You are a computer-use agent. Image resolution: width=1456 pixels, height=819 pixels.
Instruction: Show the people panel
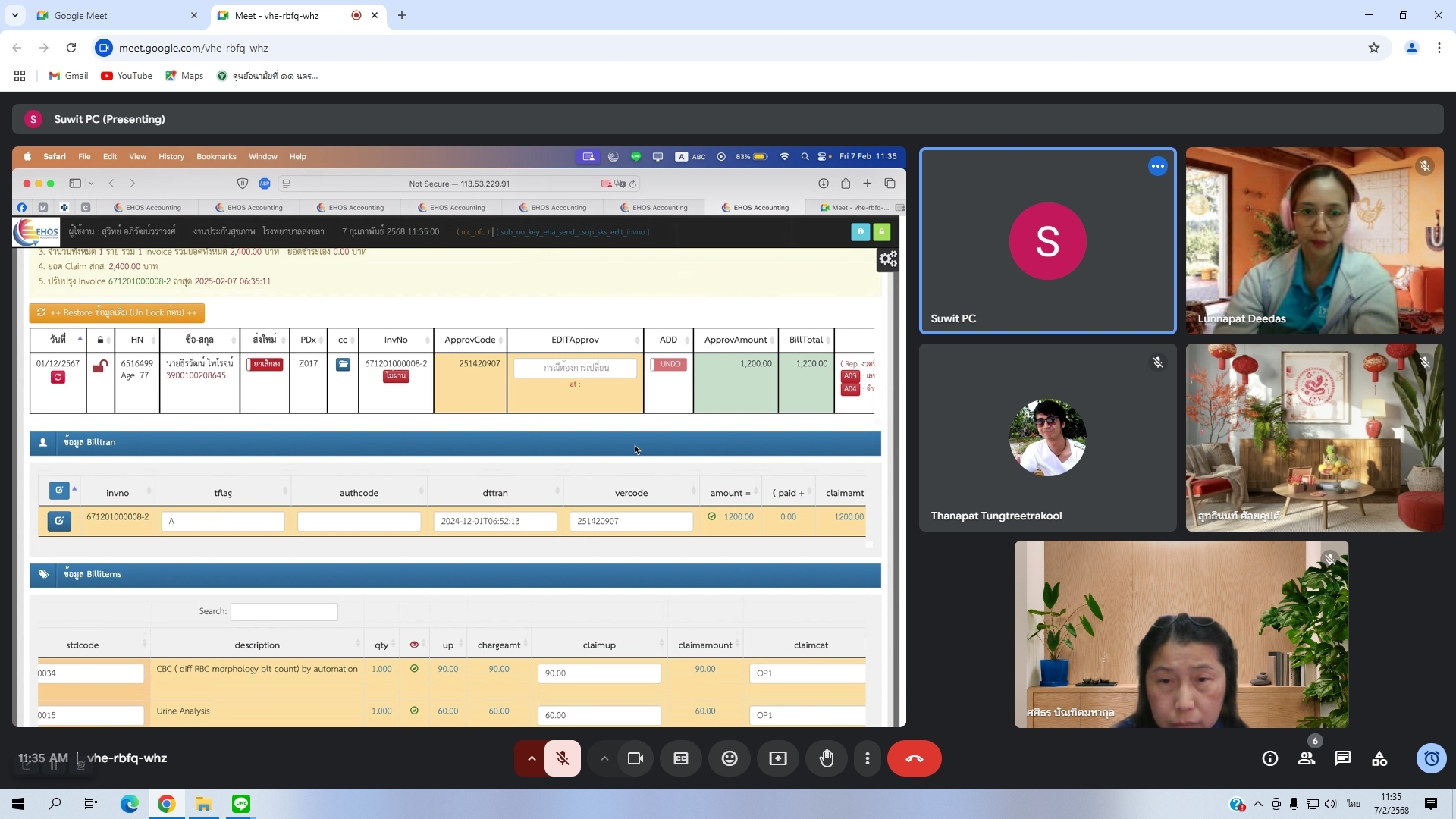coord(1307,758)
